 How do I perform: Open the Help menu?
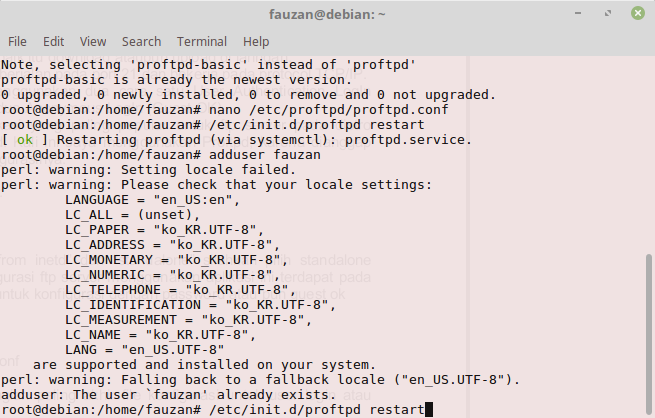point(256,42)
